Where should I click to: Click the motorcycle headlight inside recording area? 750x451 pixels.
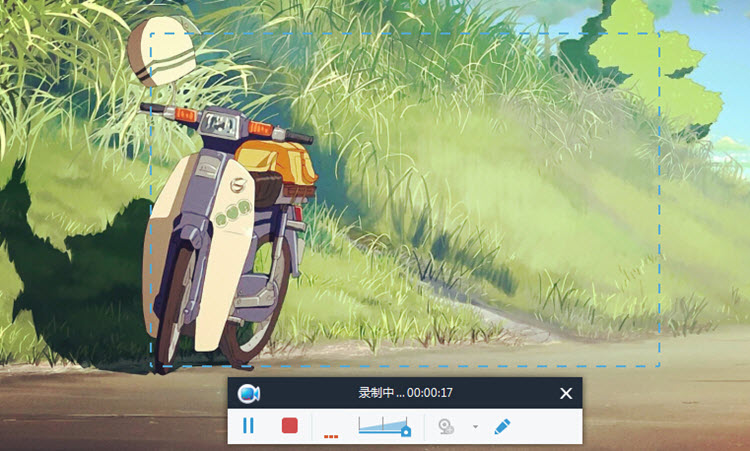pyautogui.click(x=219, y=124)
